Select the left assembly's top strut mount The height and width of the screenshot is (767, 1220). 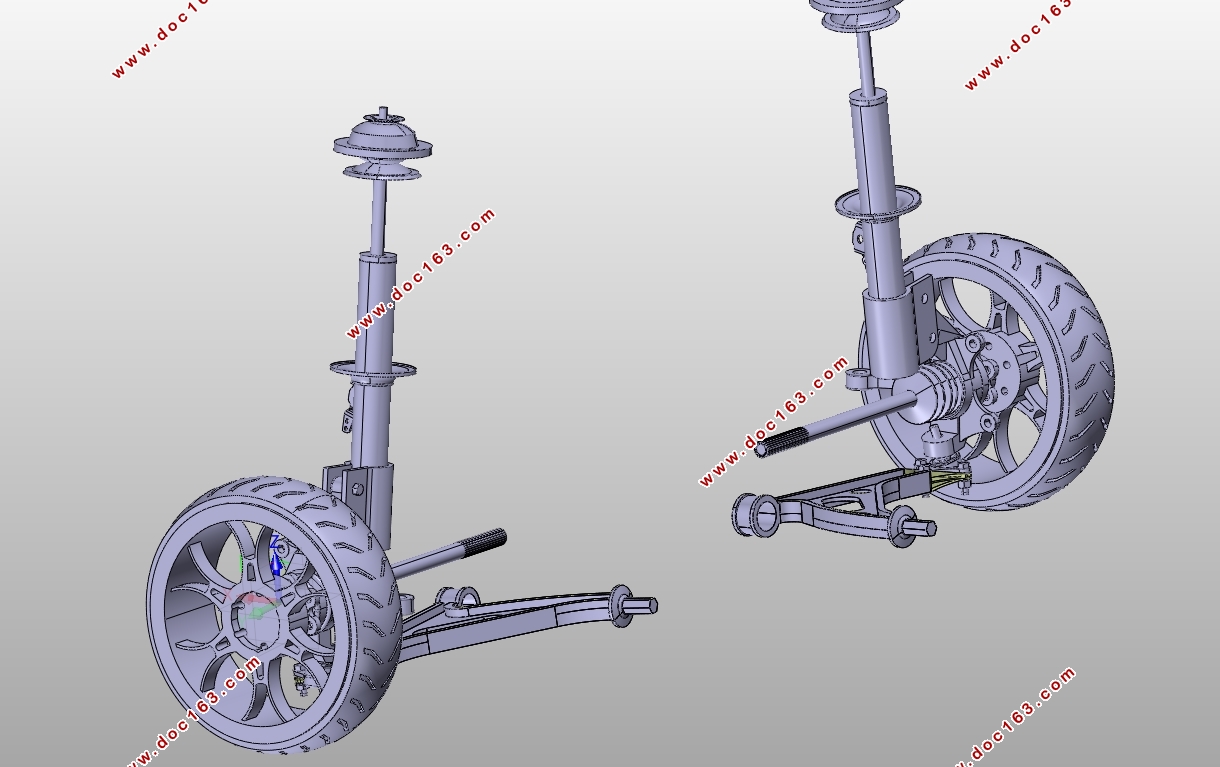[x=383, y=143]
